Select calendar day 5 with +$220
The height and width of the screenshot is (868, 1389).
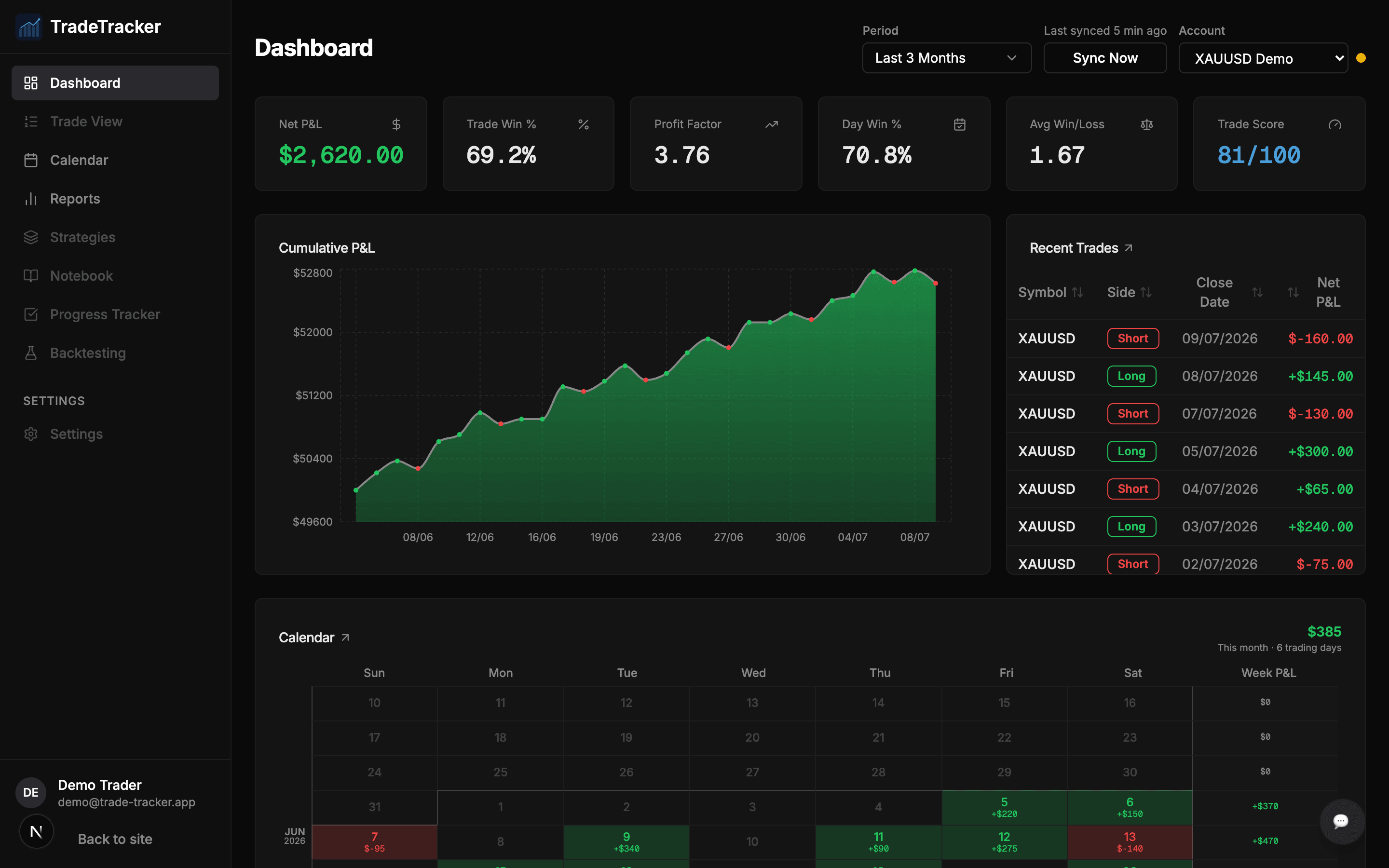(x=1004, y=807)
